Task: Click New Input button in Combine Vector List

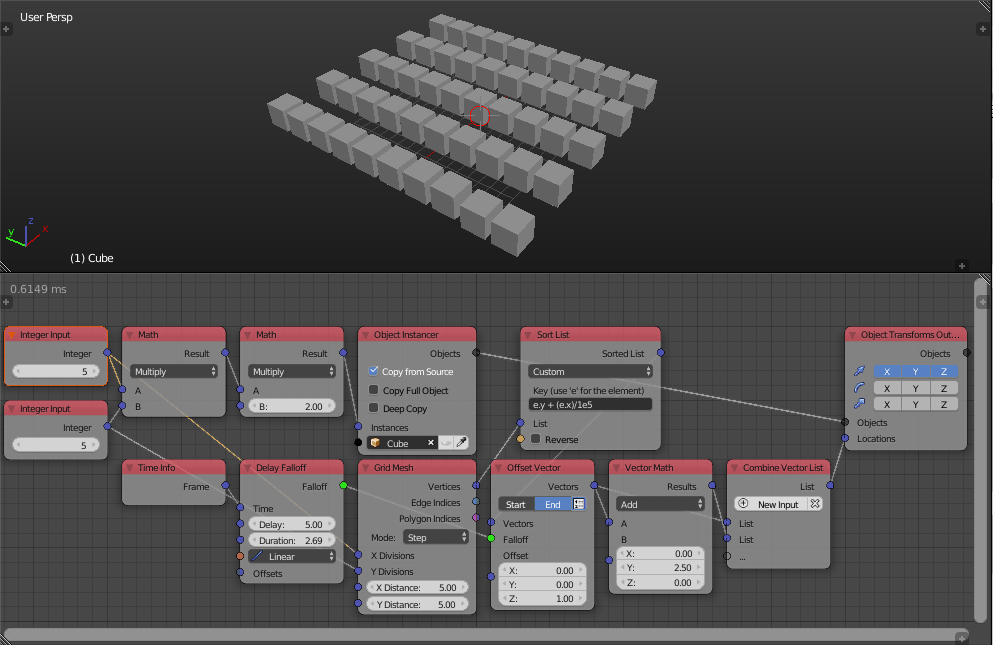Action: click(x=771, y=504)
